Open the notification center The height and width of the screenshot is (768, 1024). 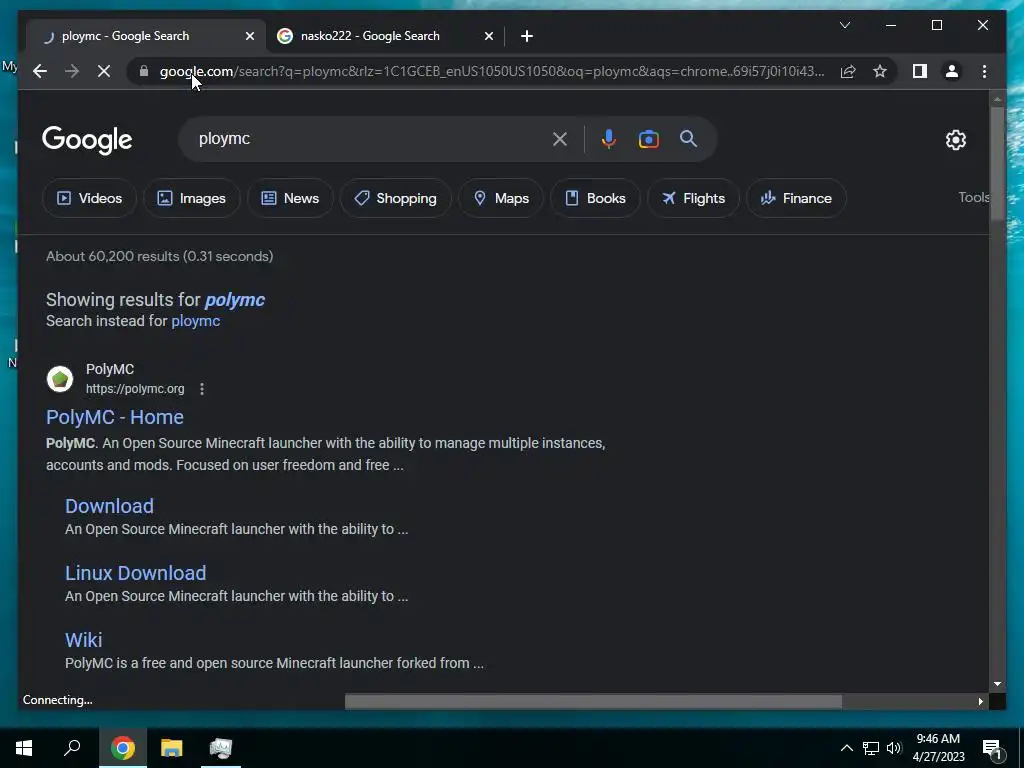(992, 748)
